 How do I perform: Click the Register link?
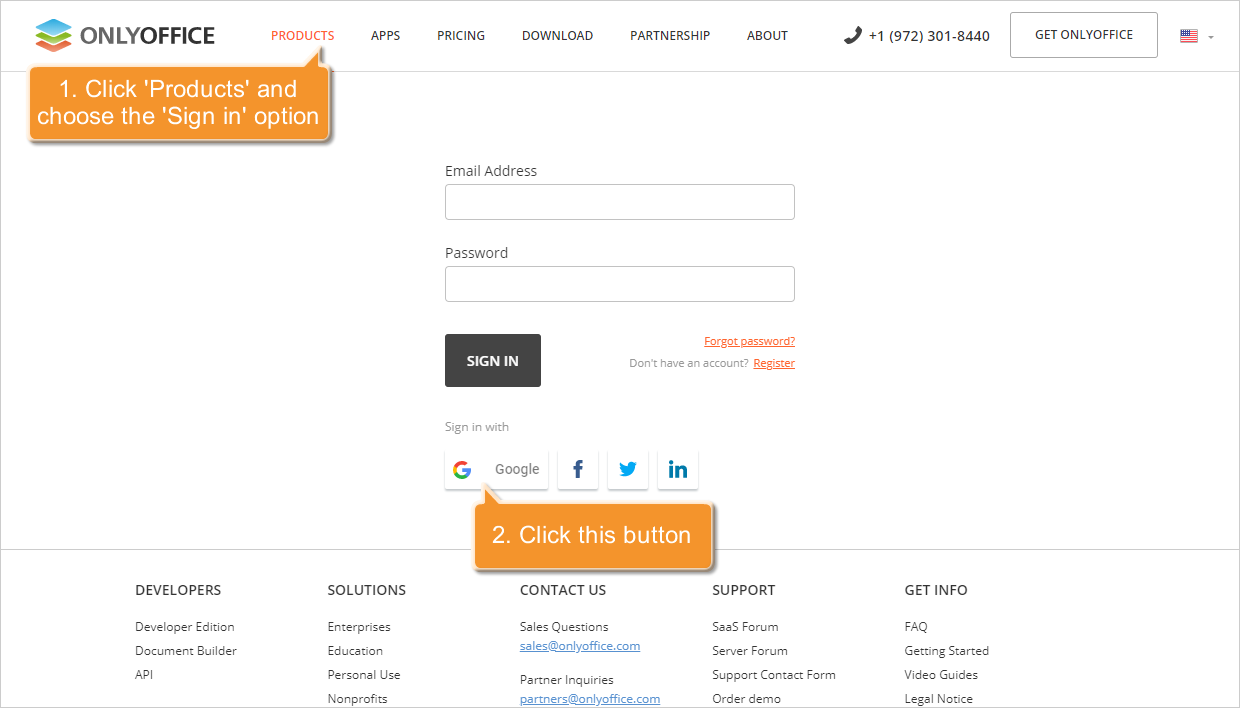coord(773,362)
